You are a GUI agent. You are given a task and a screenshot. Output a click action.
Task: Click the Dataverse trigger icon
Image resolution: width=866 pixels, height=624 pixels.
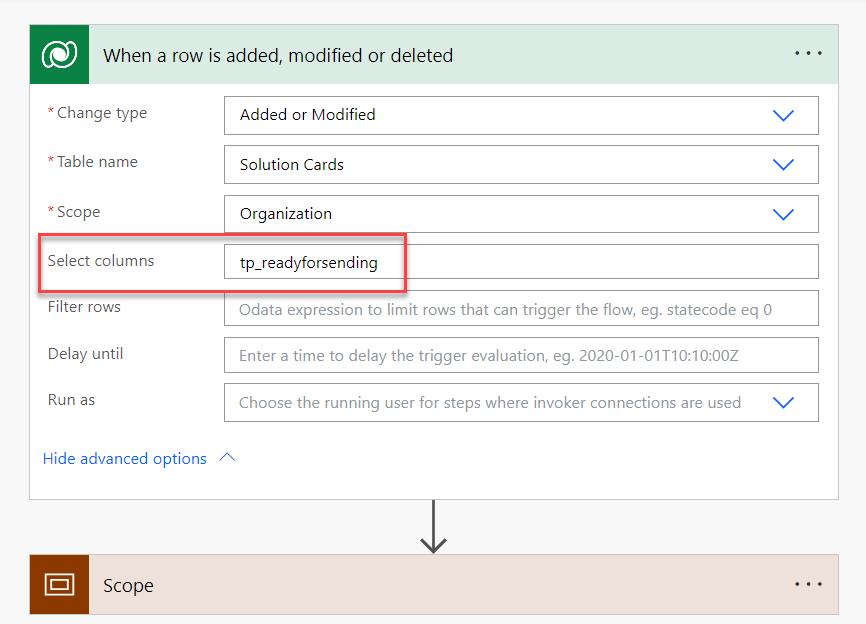59,55
